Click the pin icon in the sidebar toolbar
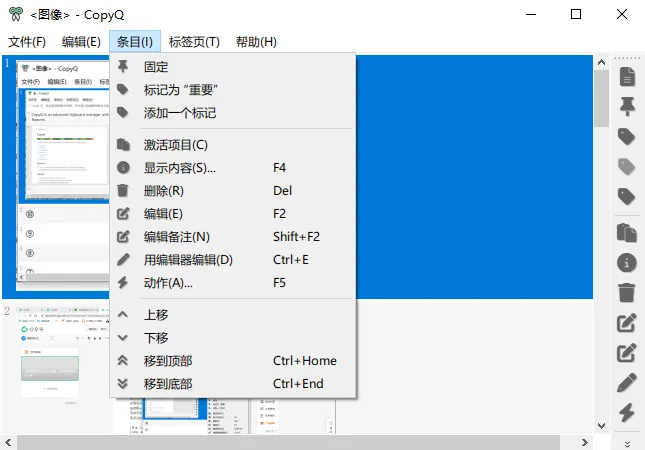The image size is (645, 450). pyautogui.click(x=627, y=107)
